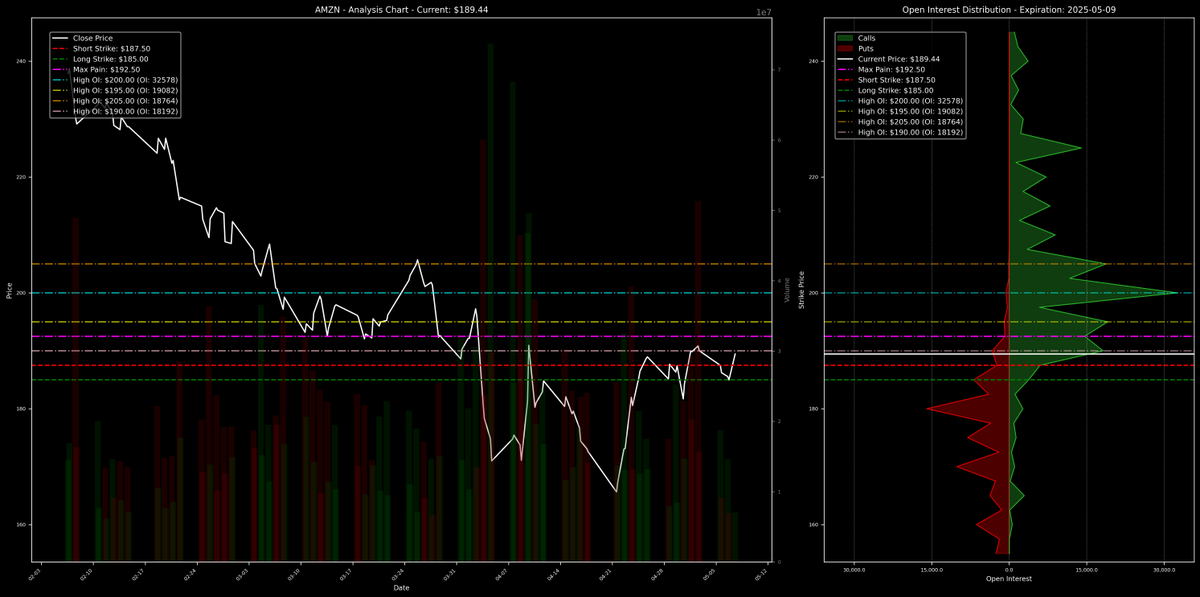Click 'Long Strike: $185.00' in the open interest legend

(897, 91)
